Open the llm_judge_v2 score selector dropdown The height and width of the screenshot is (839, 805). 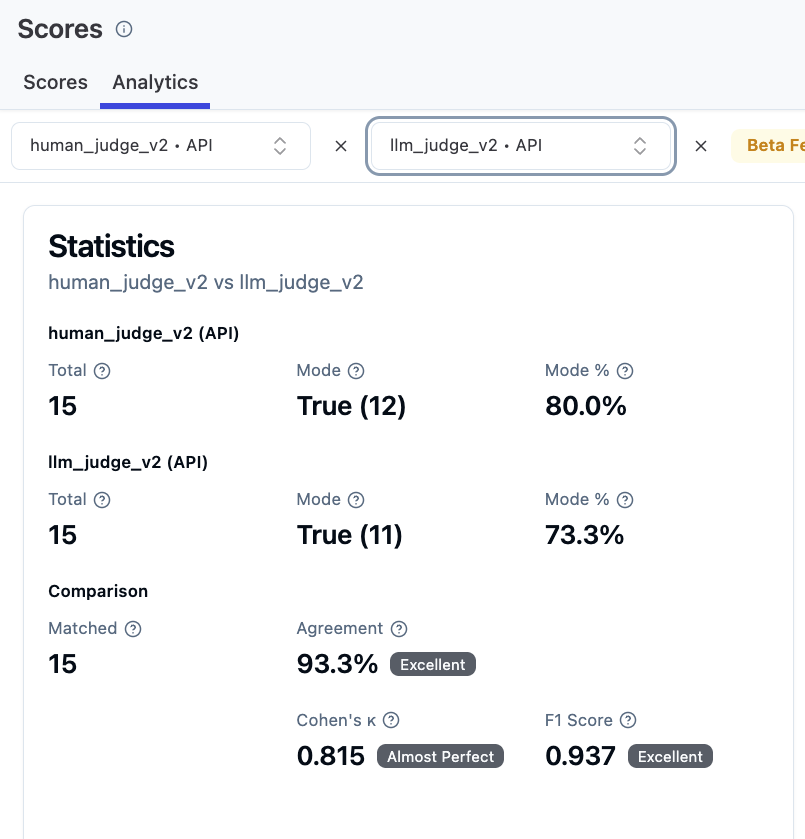pos(520,145)
